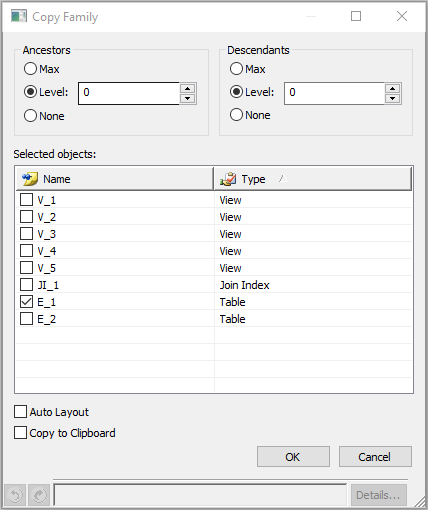The width and height of the screenshot is (428, 510).
Task: Click the Name column header icon
Action: click(30, 179)
